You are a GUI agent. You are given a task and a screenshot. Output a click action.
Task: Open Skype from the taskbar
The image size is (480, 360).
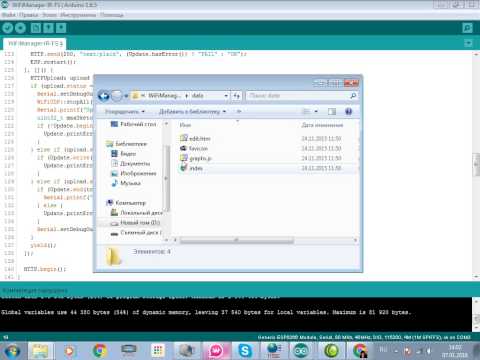[245, 351]
